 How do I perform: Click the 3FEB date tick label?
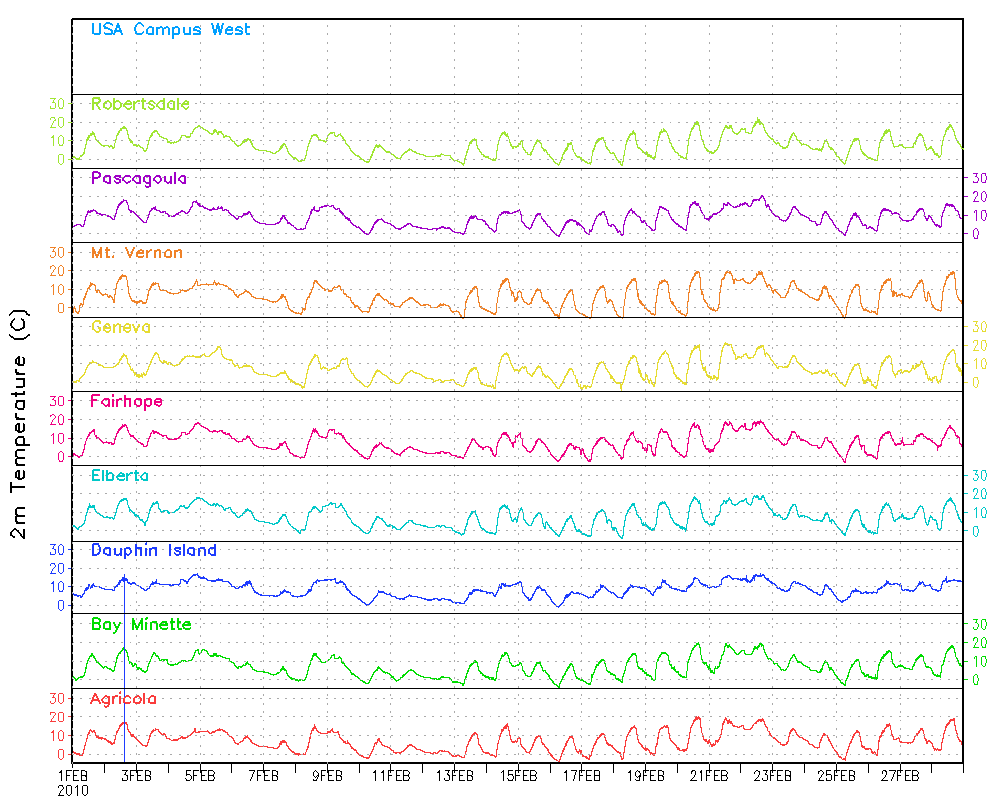[x=136, y=776]
